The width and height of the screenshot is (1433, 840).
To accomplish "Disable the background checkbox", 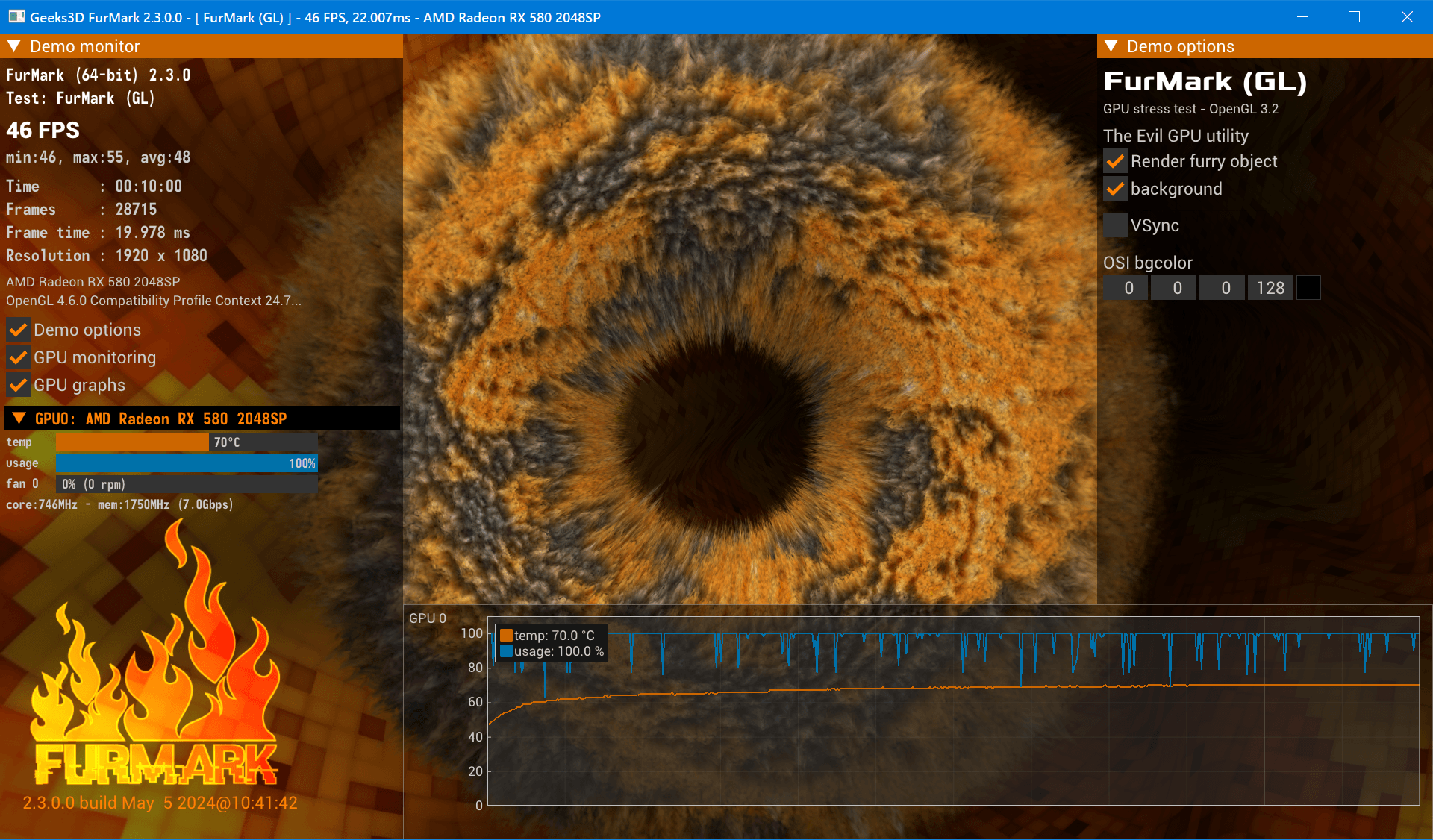I will [1115, 189].
